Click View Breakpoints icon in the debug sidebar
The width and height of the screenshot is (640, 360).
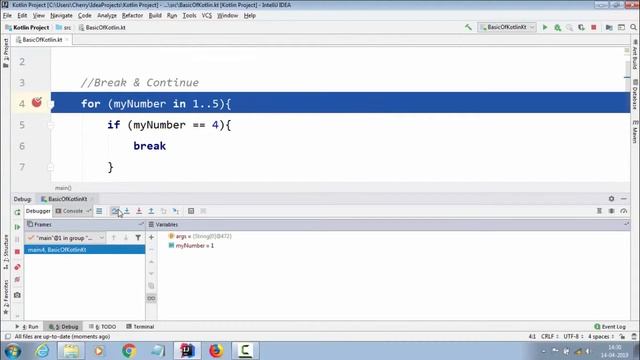point(17,267)
